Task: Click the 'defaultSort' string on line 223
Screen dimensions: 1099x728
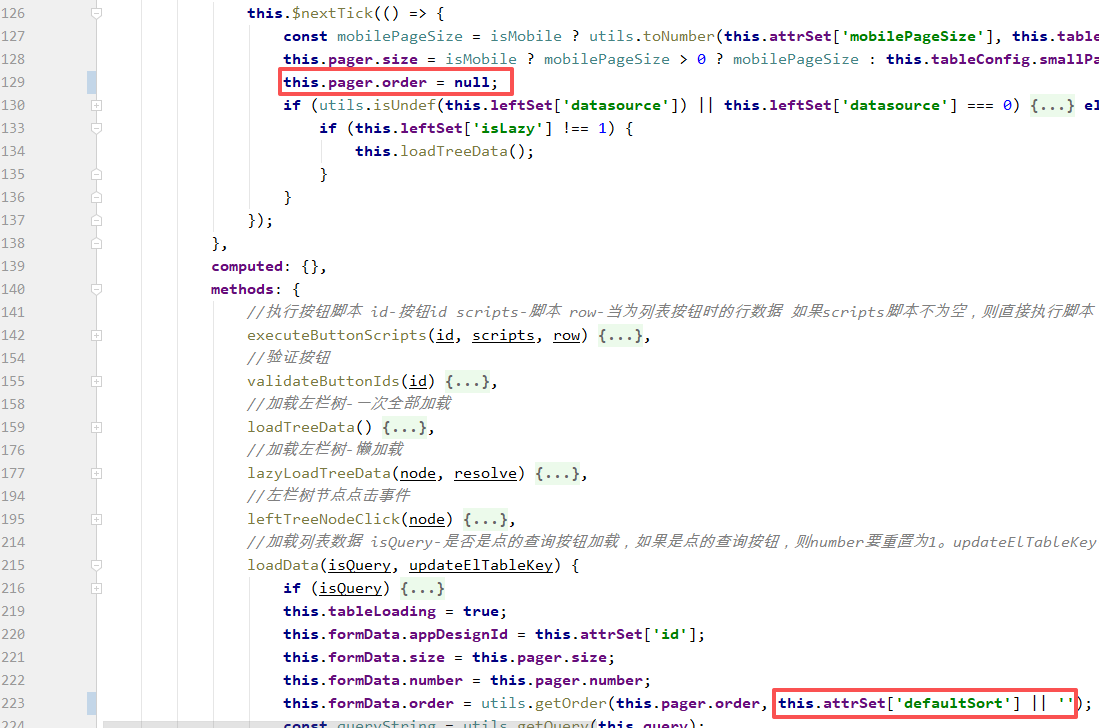Action: coord(954,703)
